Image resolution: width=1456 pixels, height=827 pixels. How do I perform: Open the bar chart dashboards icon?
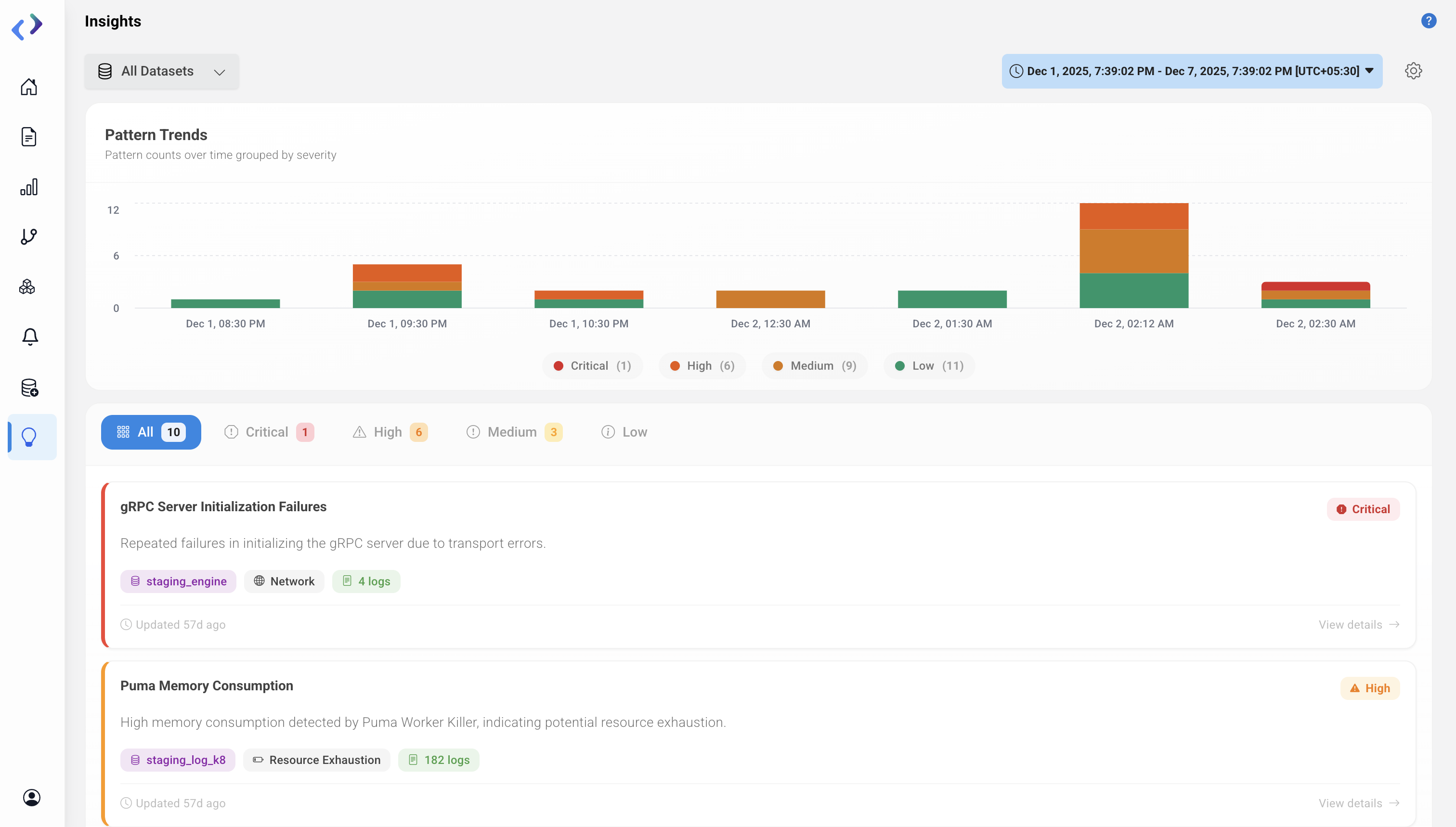coord(29,187)
